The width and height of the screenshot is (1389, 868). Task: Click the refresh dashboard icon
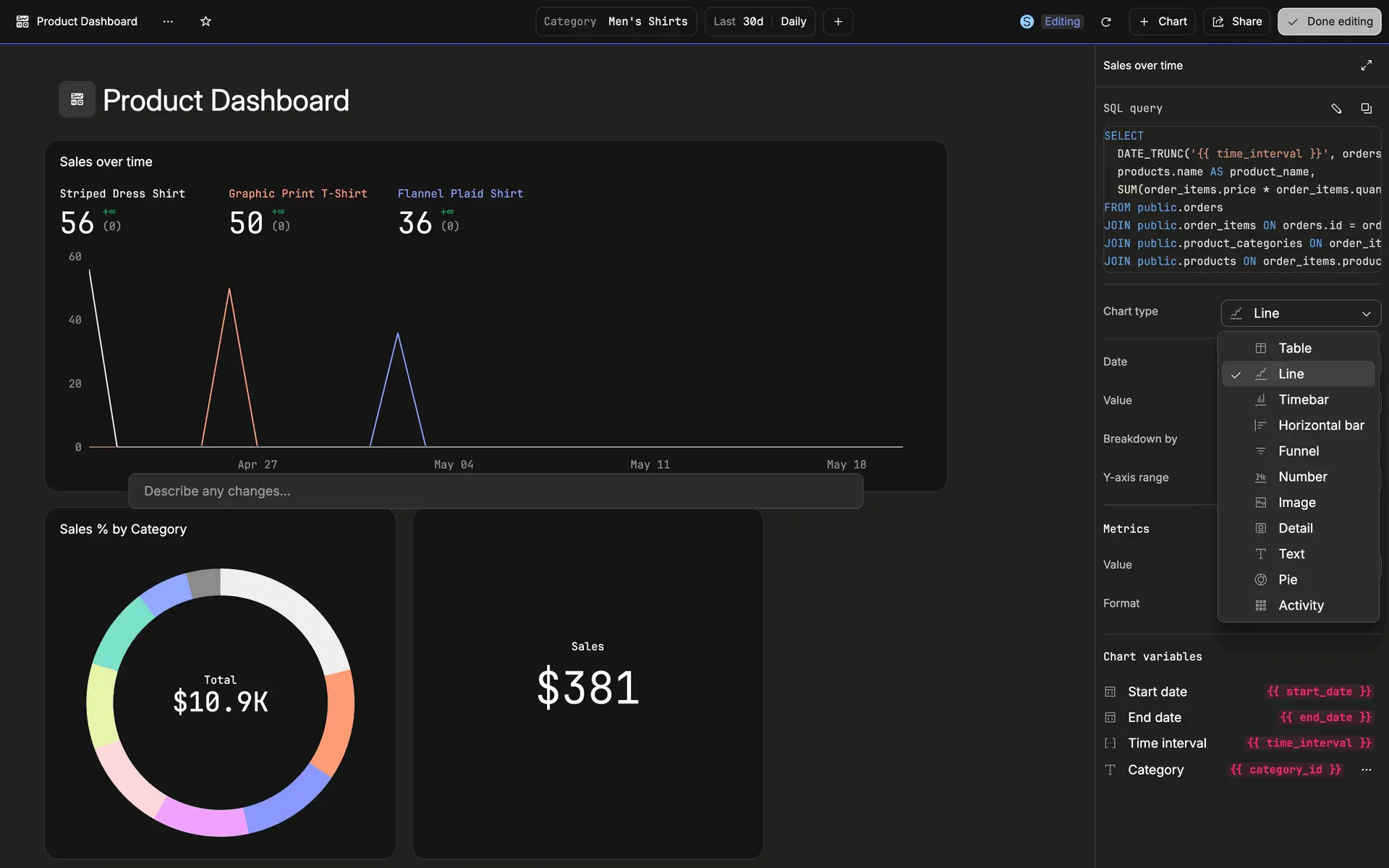pos(1105,22)
